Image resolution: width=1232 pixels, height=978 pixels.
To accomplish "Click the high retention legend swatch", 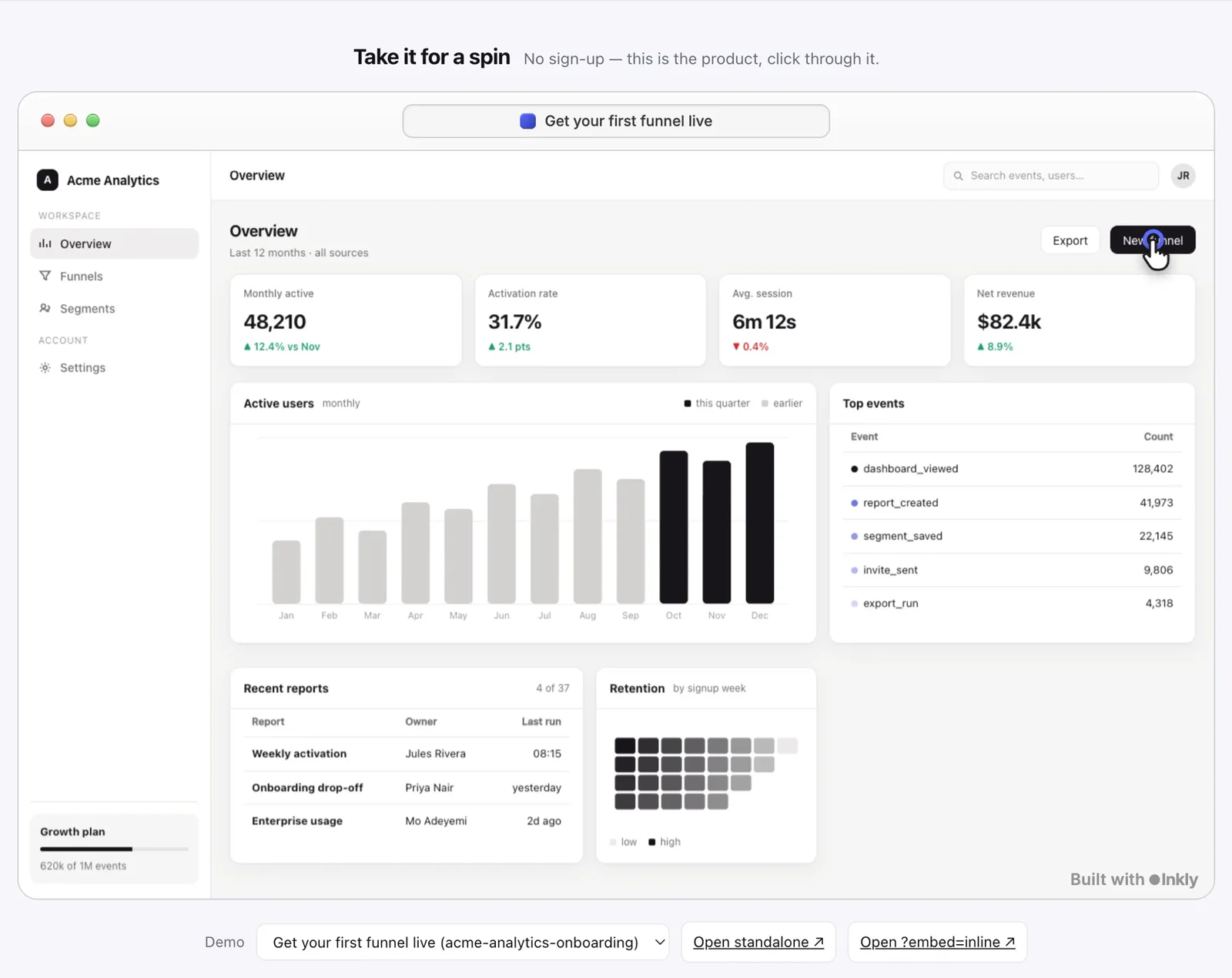I will [x=651, y=842].
